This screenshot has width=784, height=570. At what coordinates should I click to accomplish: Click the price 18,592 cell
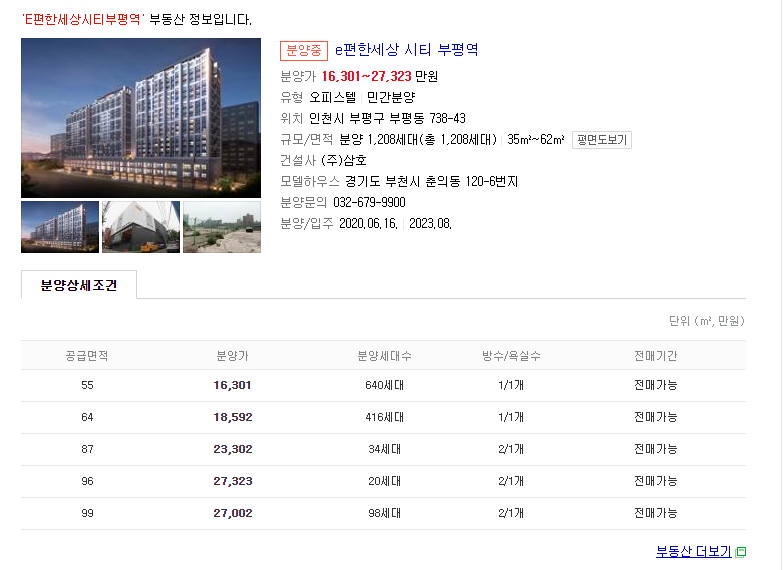pyautogui.click(x=232, y=417)
